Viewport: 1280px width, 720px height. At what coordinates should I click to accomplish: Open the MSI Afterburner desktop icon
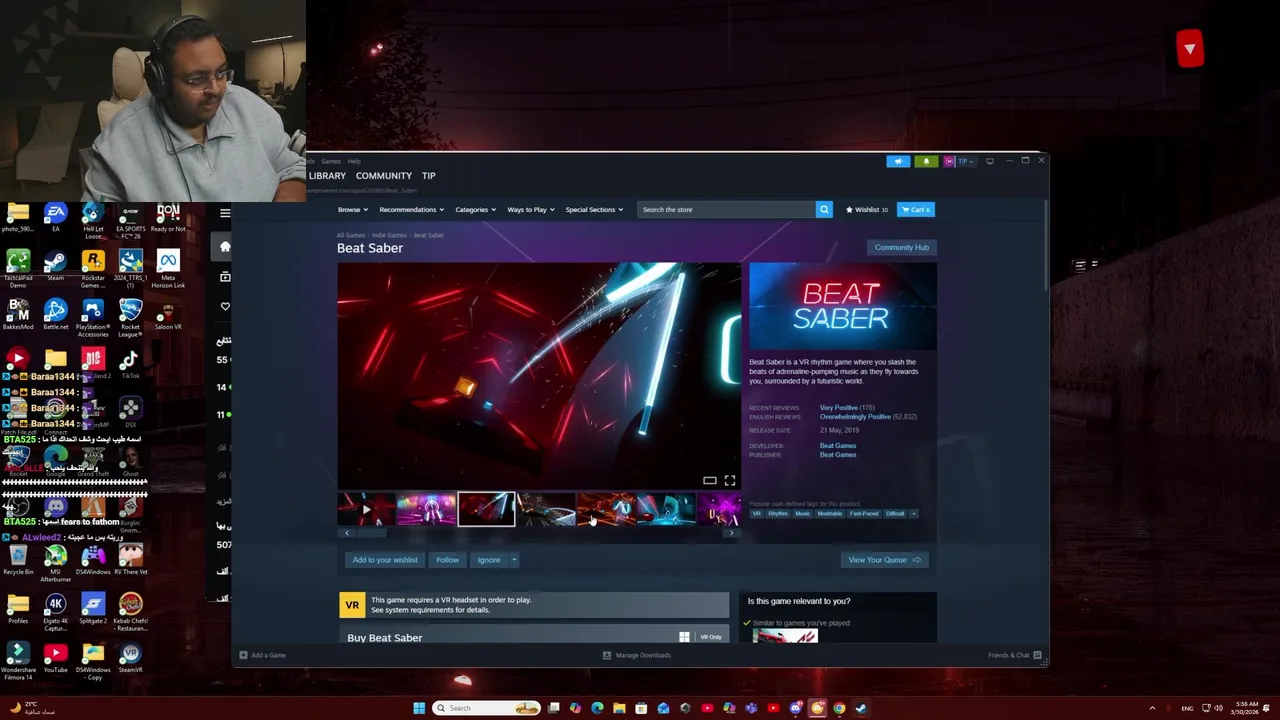tap(55, 564)
